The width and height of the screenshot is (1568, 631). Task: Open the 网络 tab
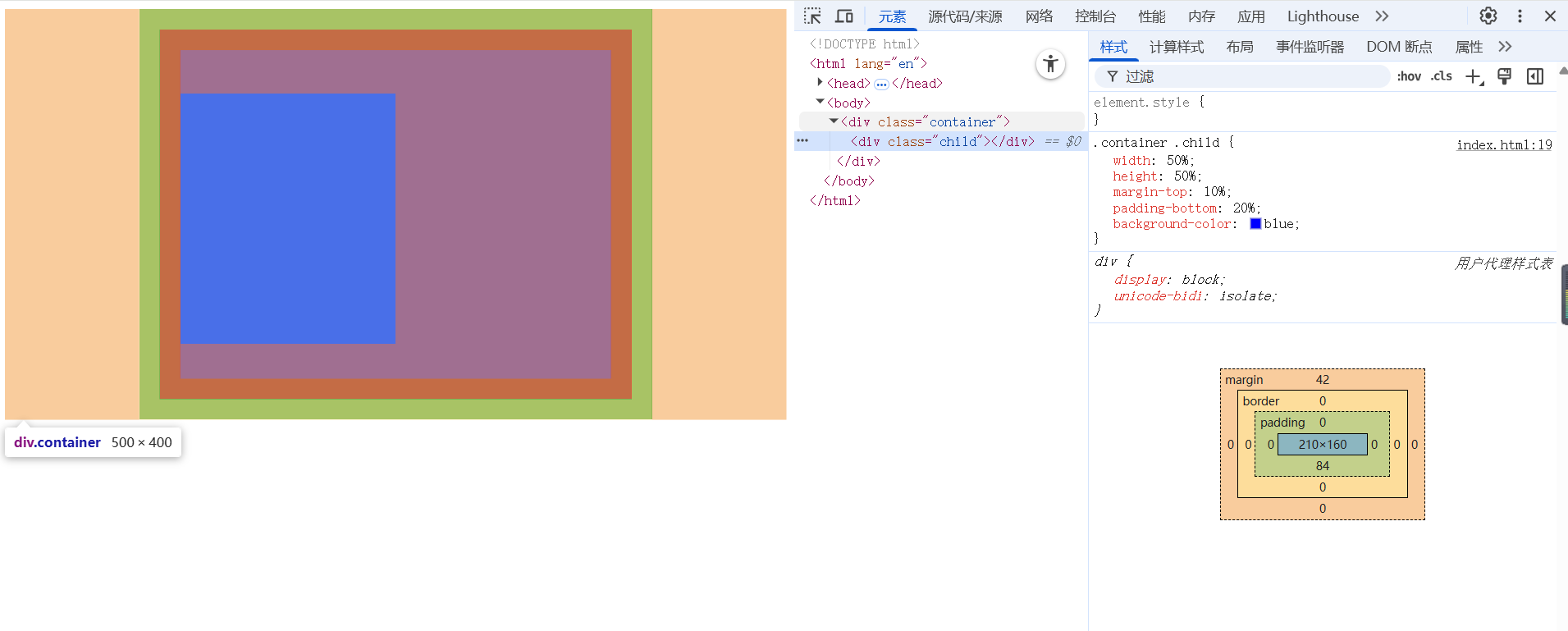(1039, 16)
